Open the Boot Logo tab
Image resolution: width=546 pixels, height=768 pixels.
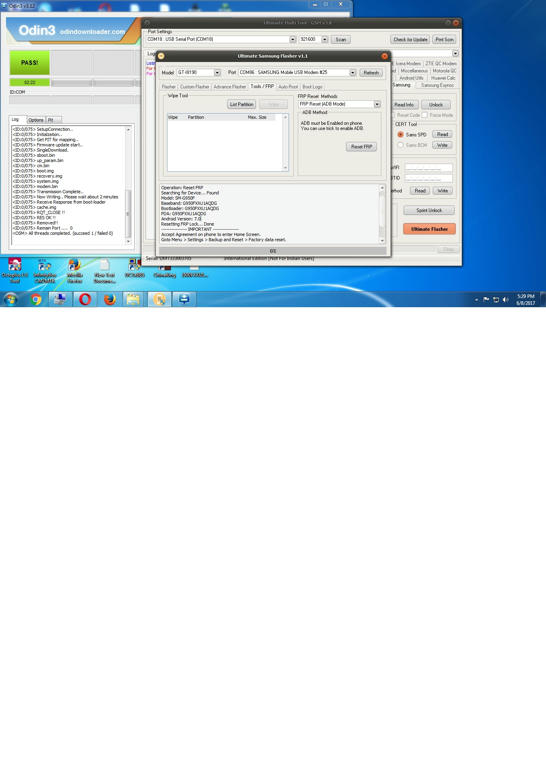pos(312,87)
